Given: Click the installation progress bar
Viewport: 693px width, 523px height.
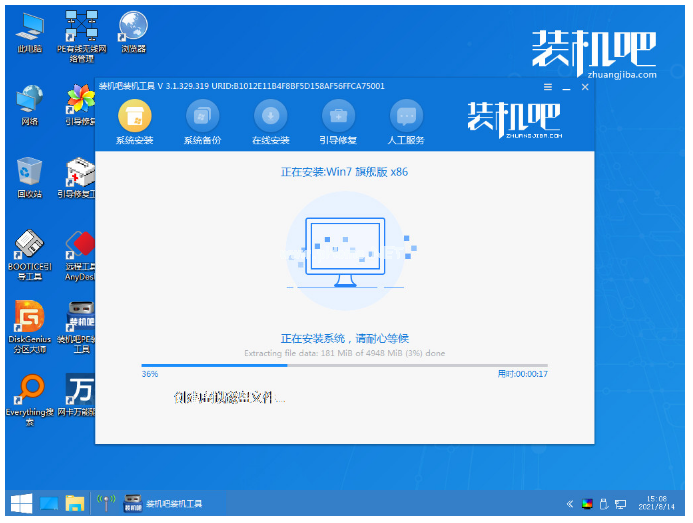Looking at the screenshot, I should (x=344, y=365).
